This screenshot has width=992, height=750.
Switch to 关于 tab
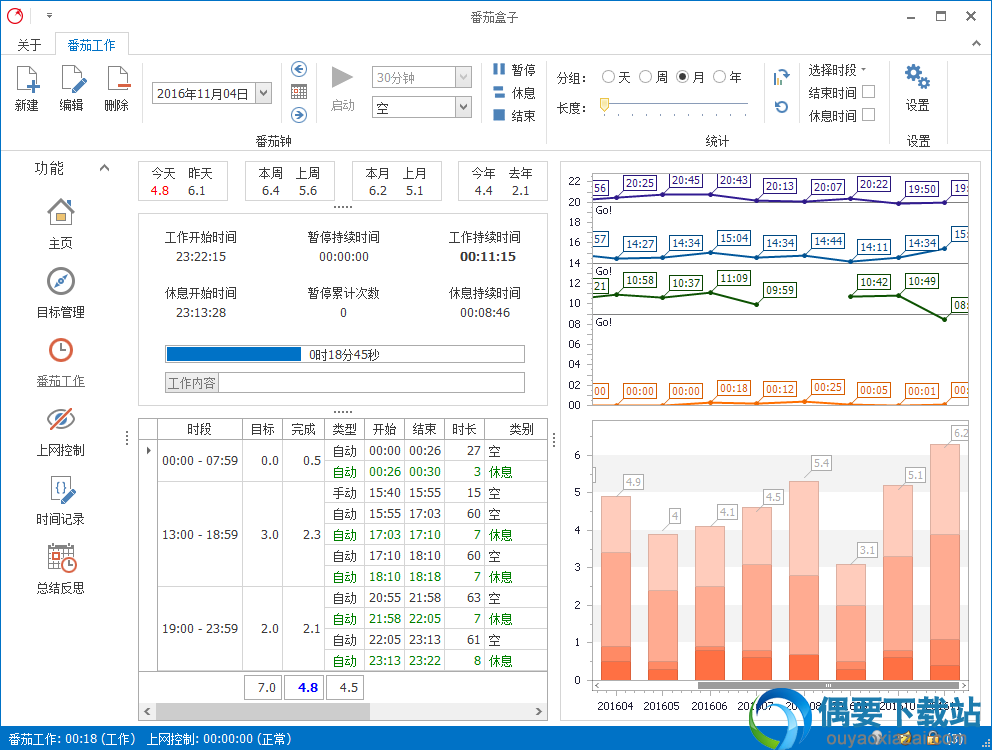pos(29,45)
